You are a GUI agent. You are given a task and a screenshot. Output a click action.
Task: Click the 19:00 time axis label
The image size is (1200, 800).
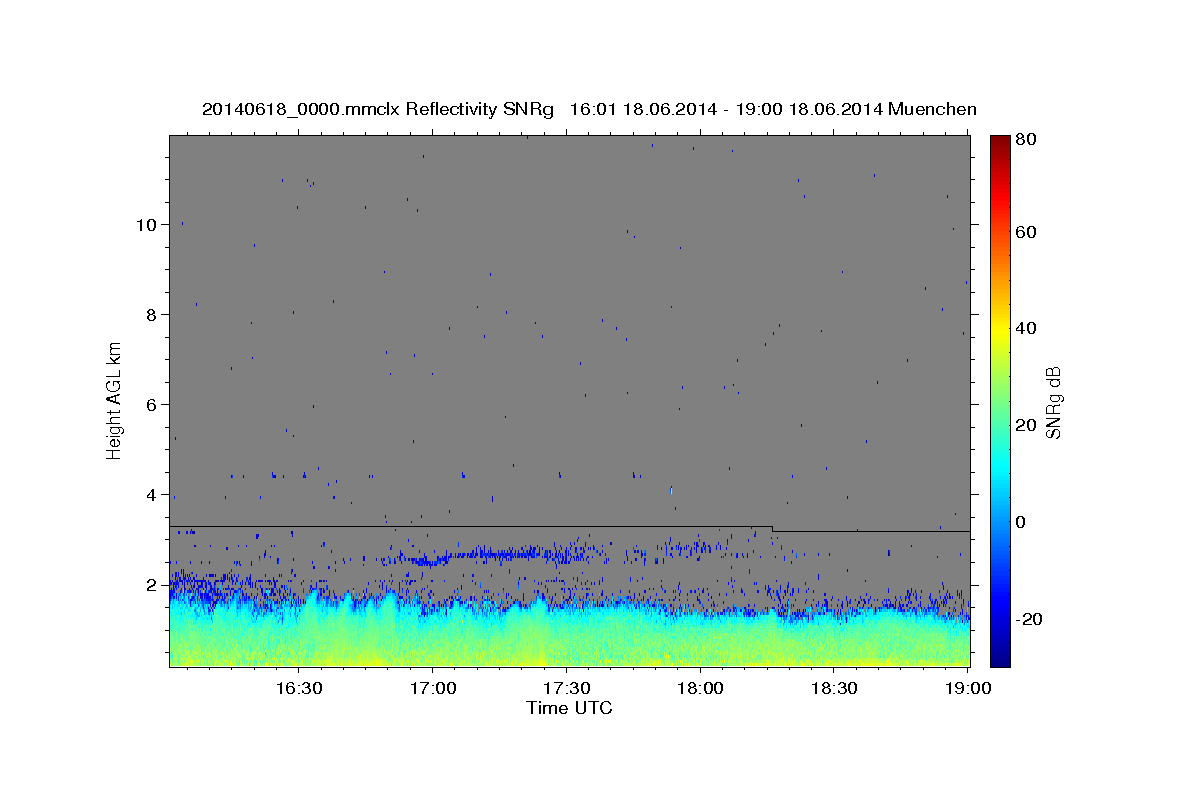click(x=968, y=689)
